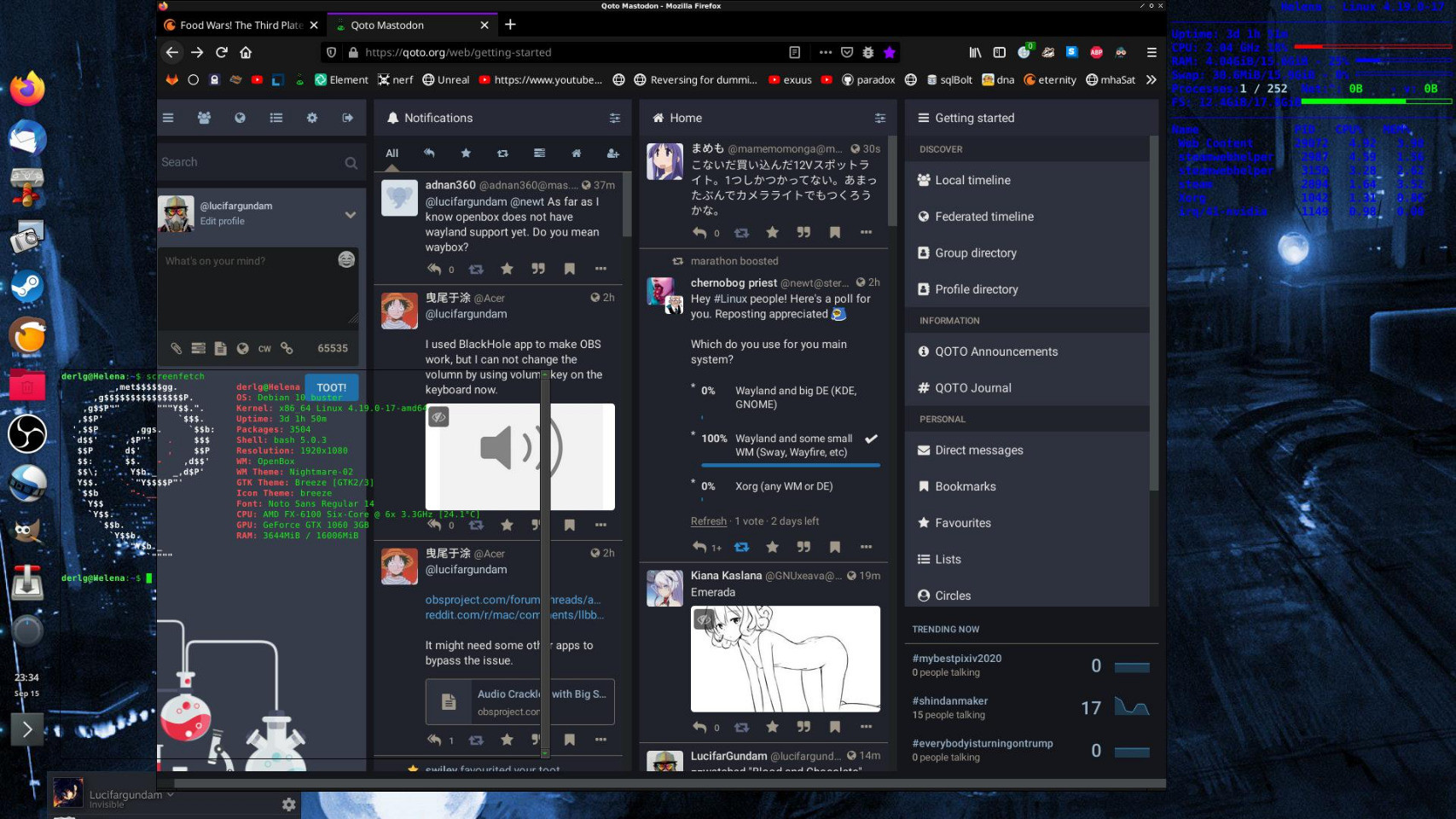This screenshot has width=1456, height=819.
Task: Open preferences gear in Mastodon navigation bar
Action: click(312, 118)
